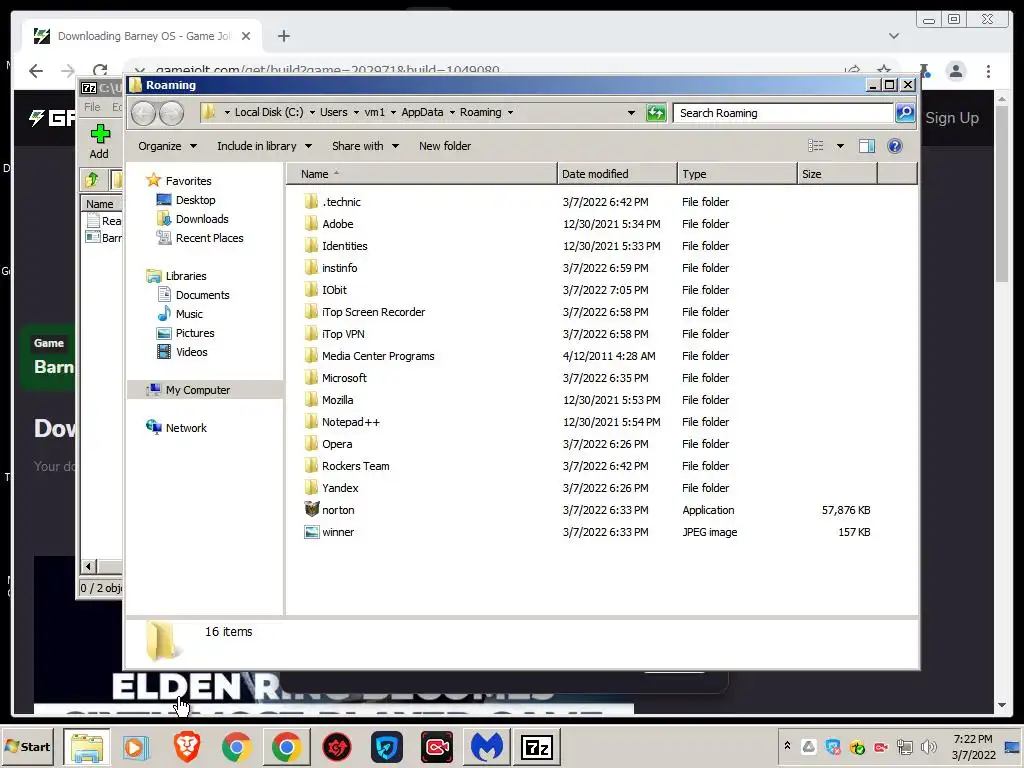Switch to the active Chrome window taskbar icon
The image size is (1024, 768).
287,747
